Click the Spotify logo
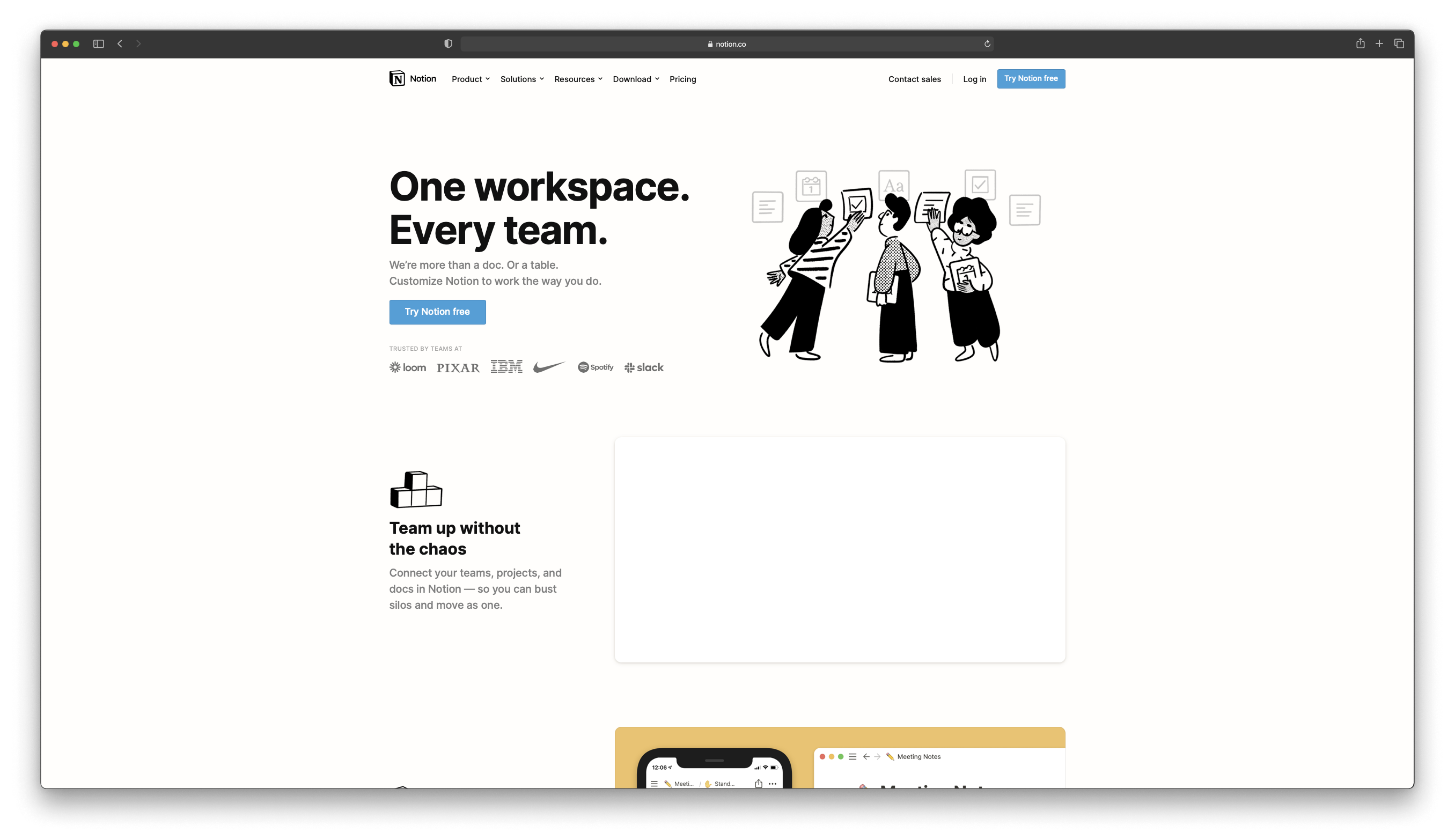The image size is (1455, 840). [596, 367]
